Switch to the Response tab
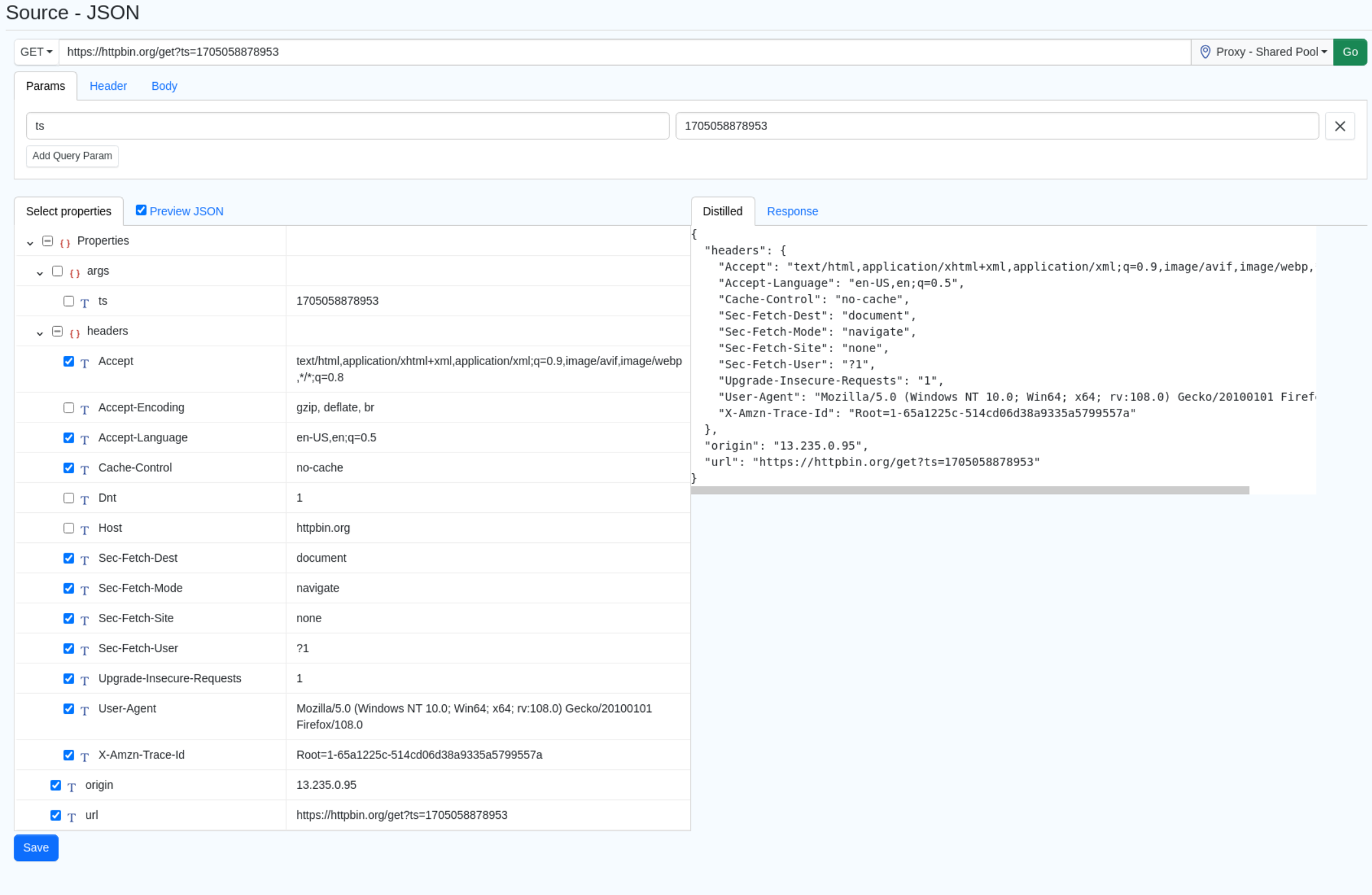 click(x=792, y=211)
